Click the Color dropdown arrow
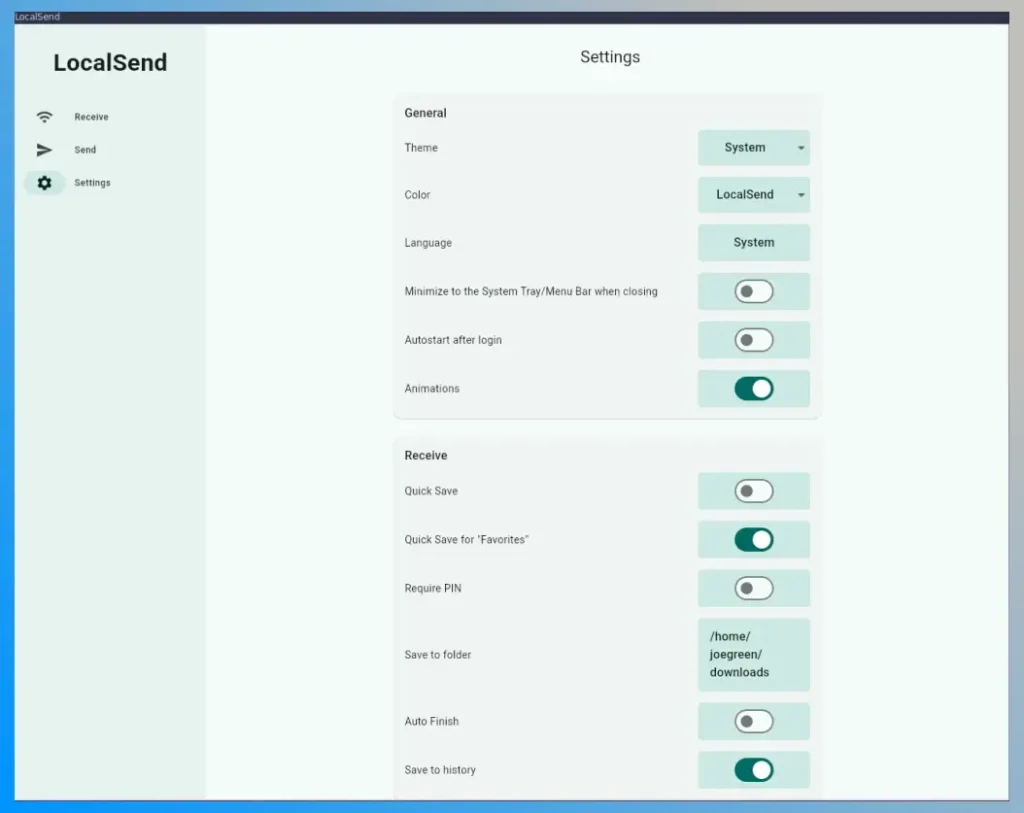 [x=801, y=195]
